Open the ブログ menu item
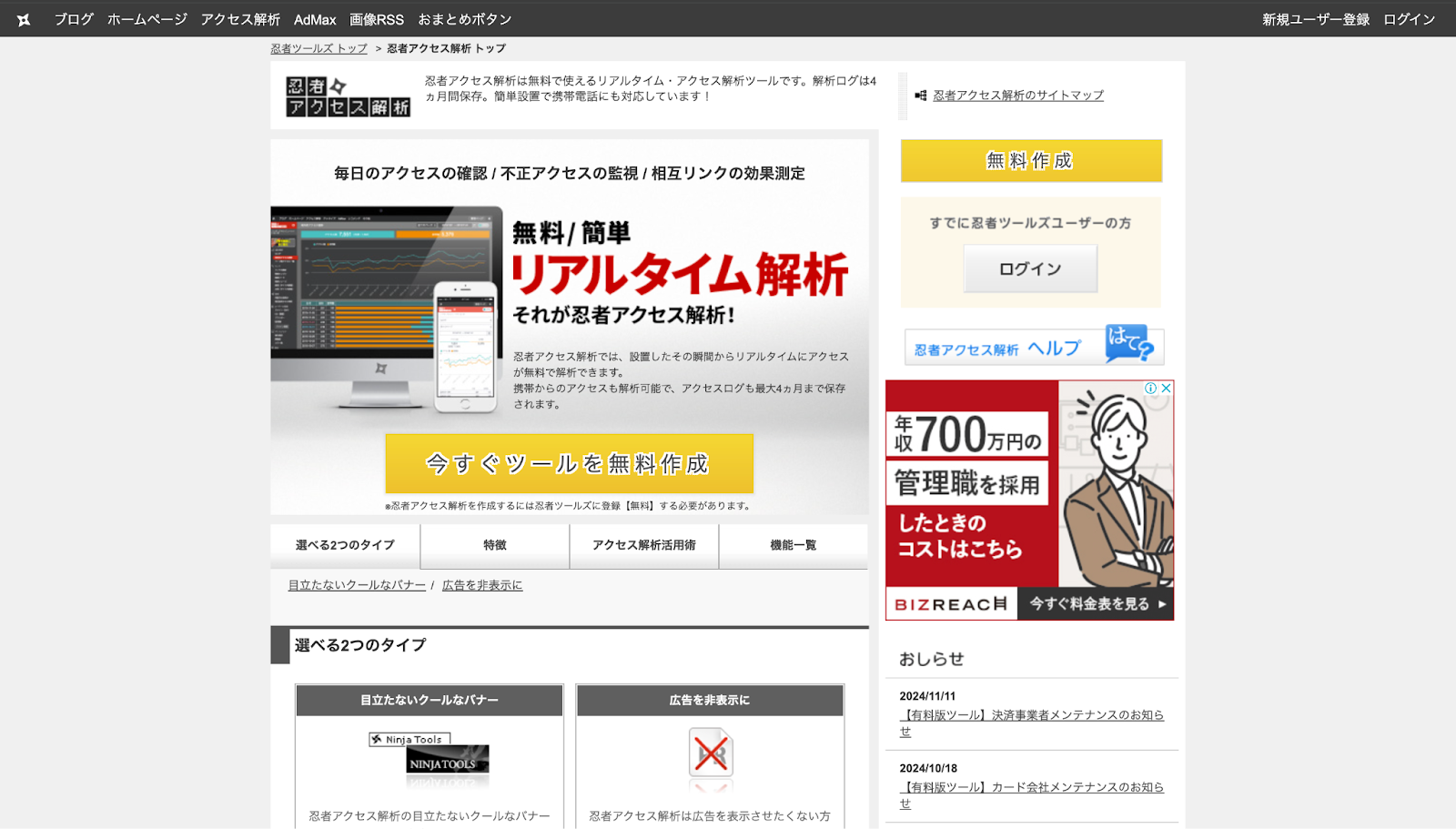Image resolution: width=1456 pixels, height=829 pixels. coord(74,19)
